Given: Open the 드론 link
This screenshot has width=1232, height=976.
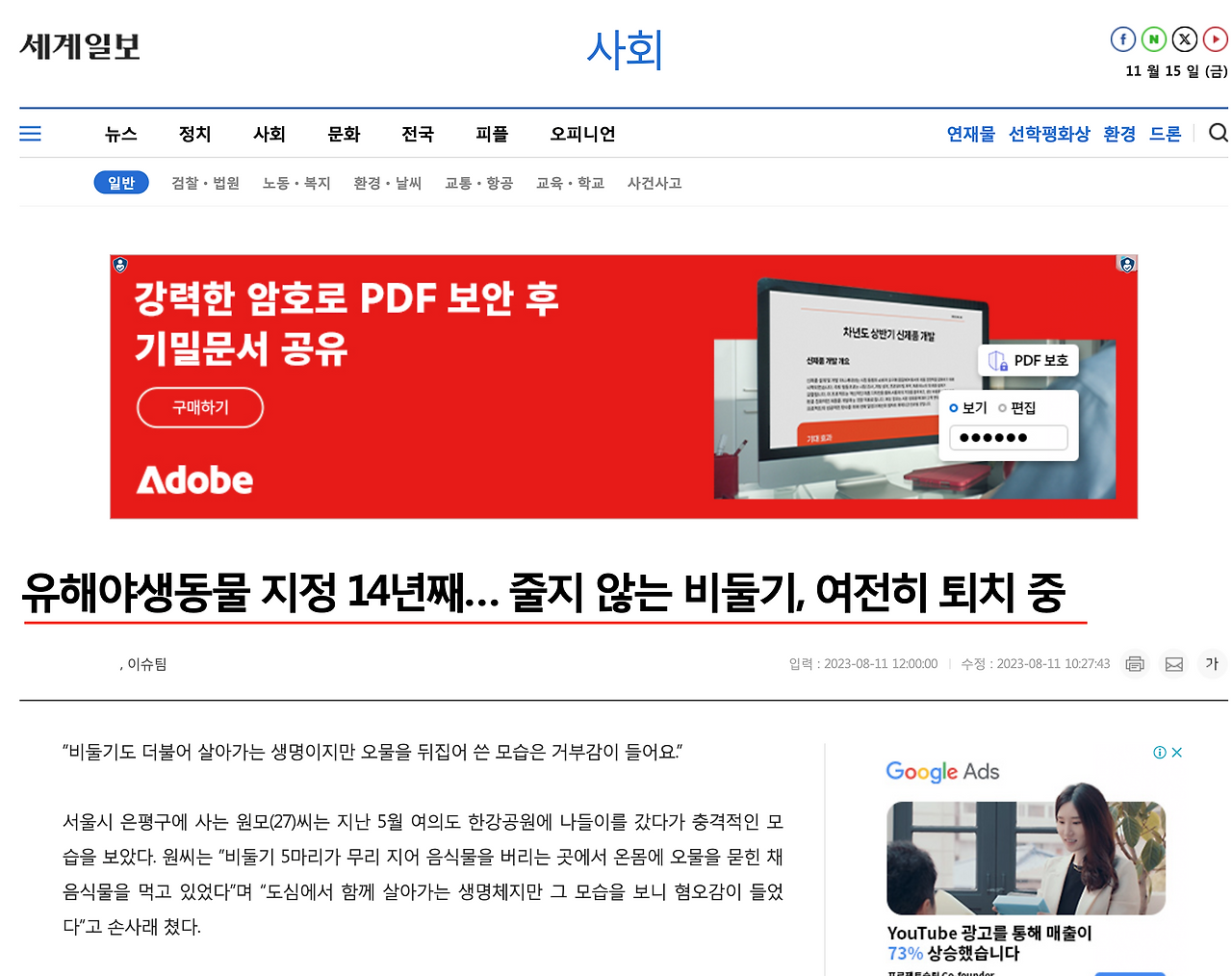Looking at the screenshot, I should (1165, 135).
